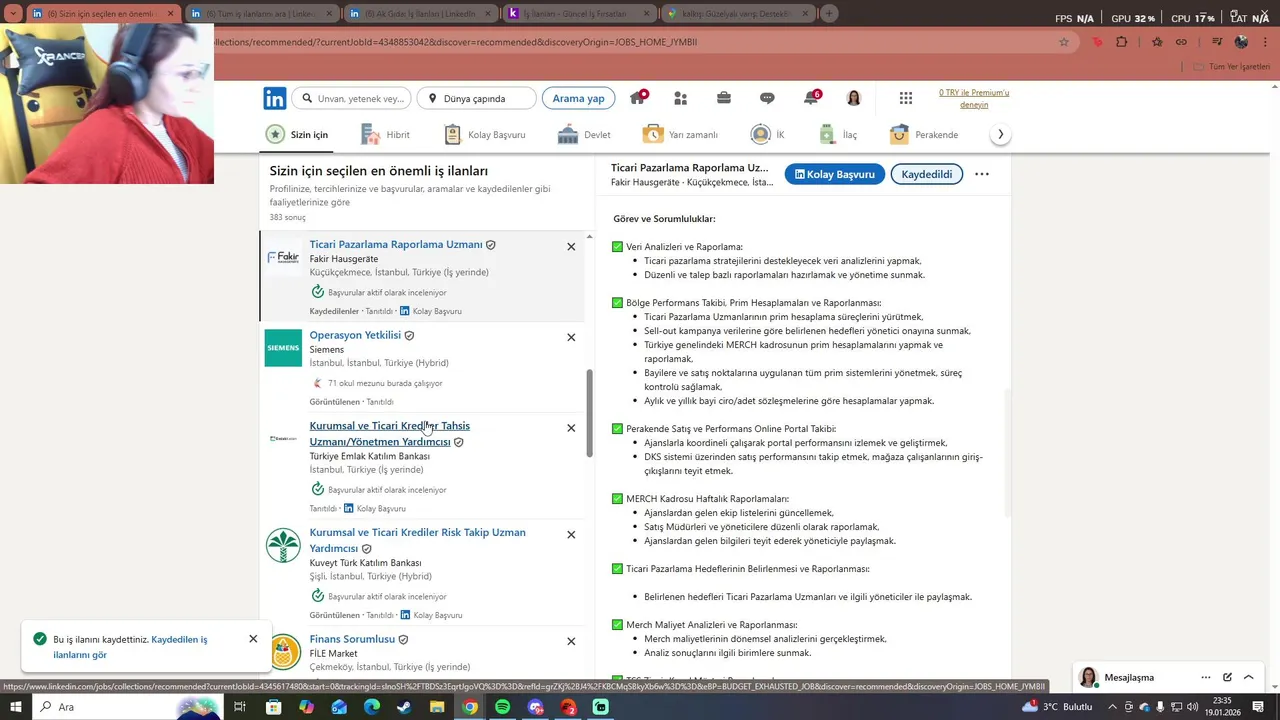
Task: Open the Chrome profile avatar
Action: coord(1242,42)
